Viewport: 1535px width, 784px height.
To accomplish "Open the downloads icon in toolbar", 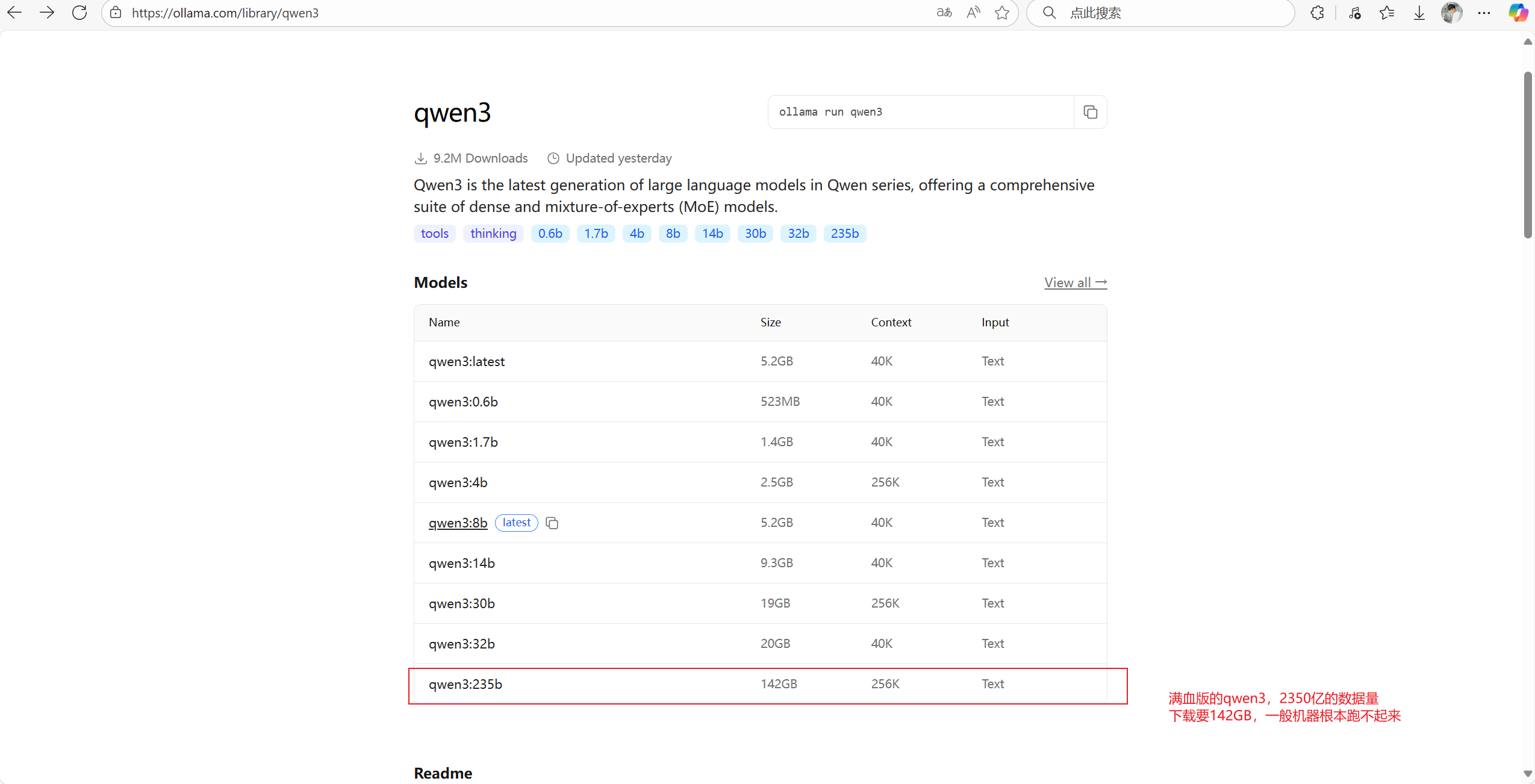I will tap(1419, 13).
